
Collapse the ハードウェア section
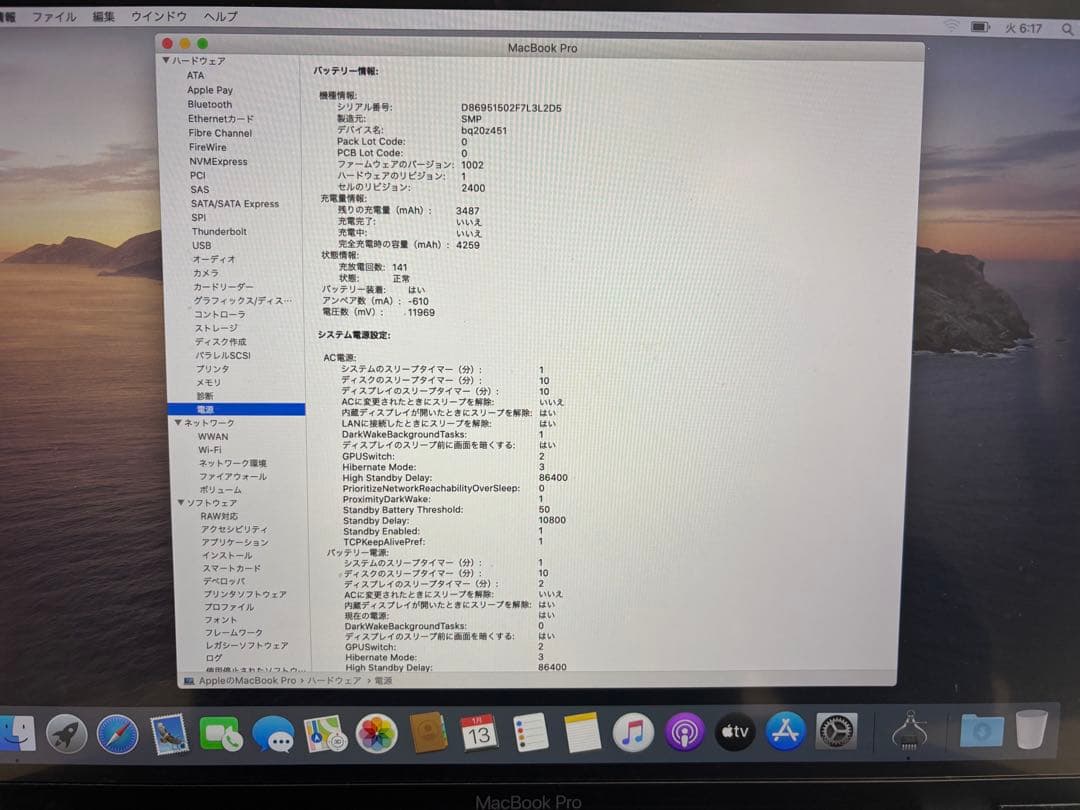pos(166,61)
